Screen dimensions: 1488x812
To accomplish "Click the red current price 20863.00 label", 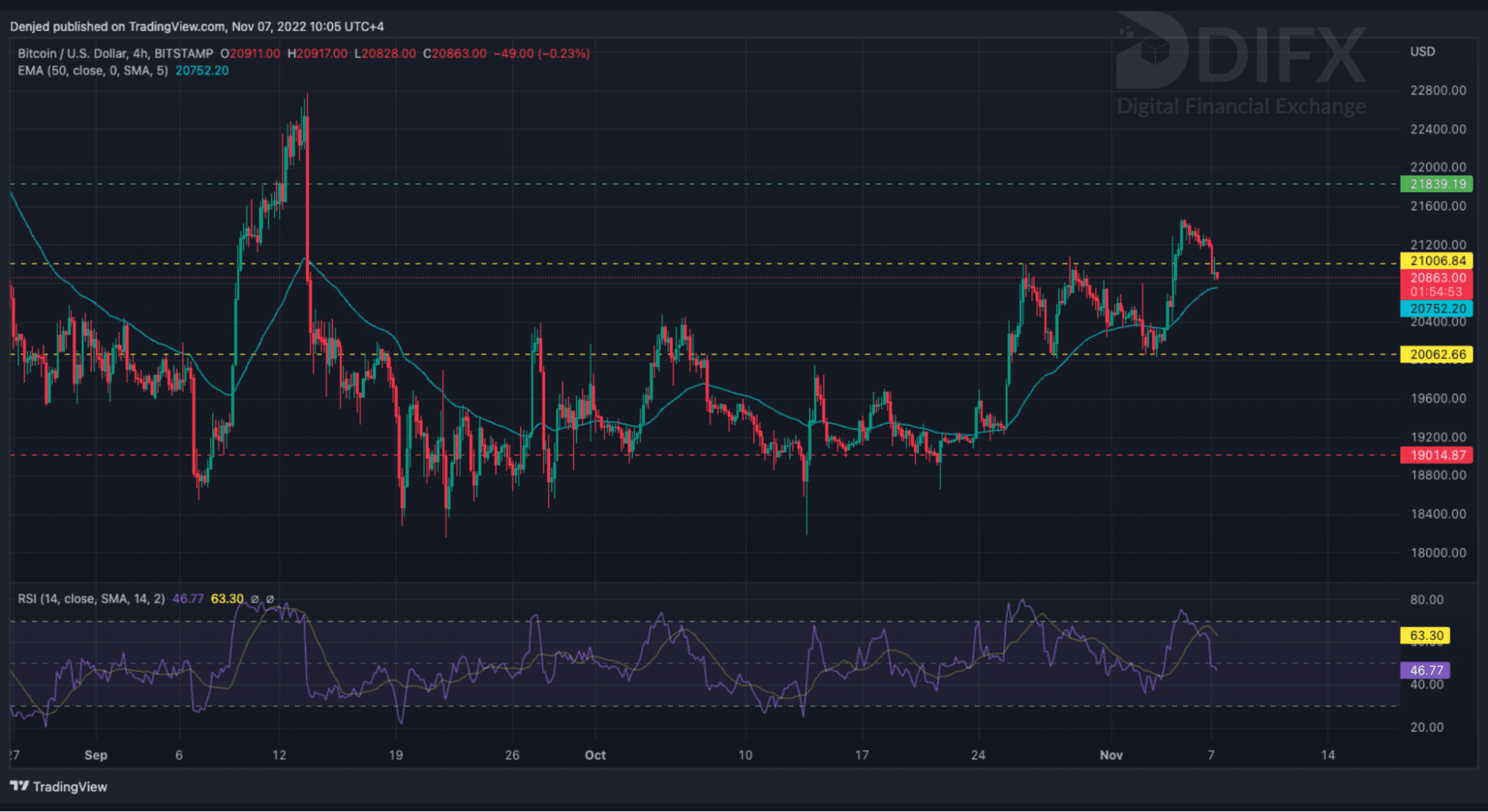I will pyautogui.click(x=1437, y=278).
